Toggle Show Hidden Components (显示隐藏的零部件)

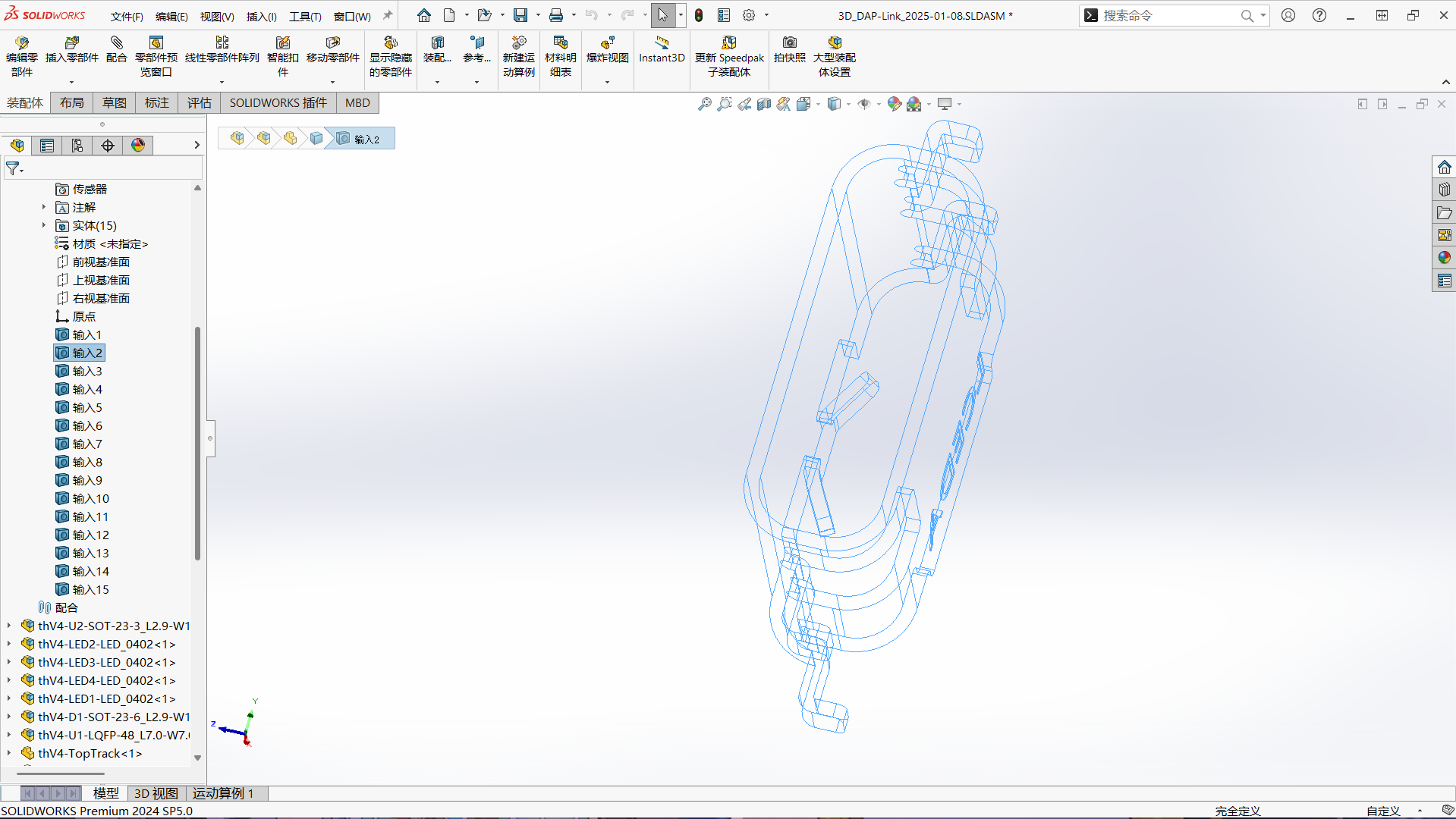coord(390,43)
